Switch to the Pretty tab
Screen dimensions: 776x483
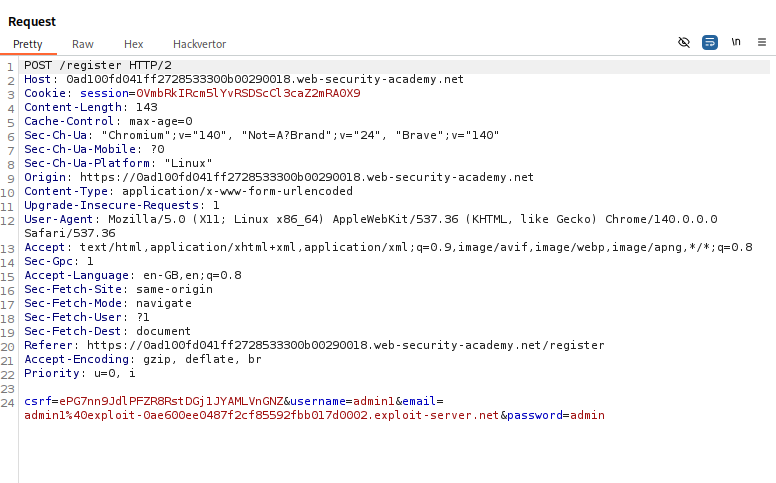click(x=27, y=44)
